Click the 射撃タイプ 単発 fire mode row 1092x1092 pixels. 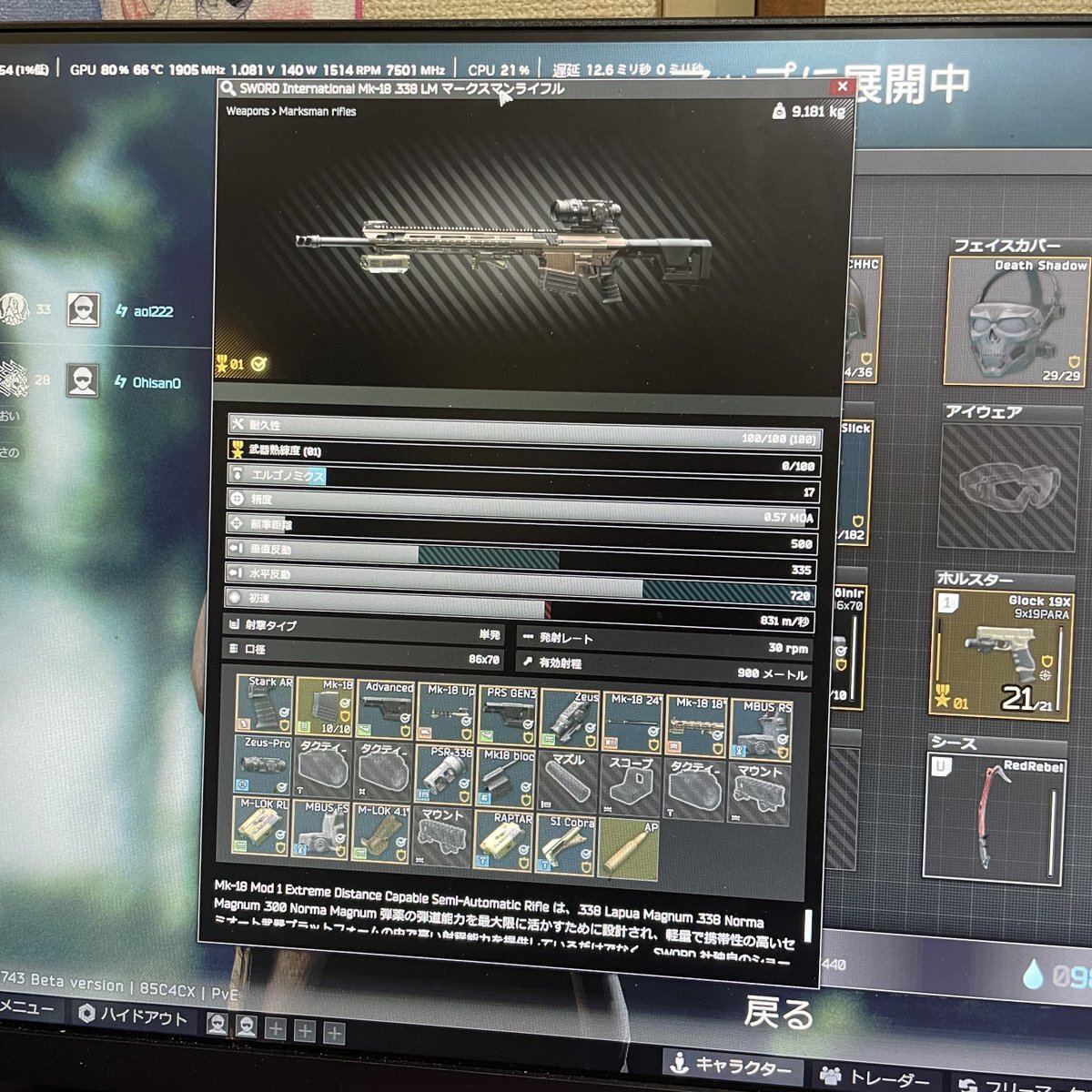(366, 630)
